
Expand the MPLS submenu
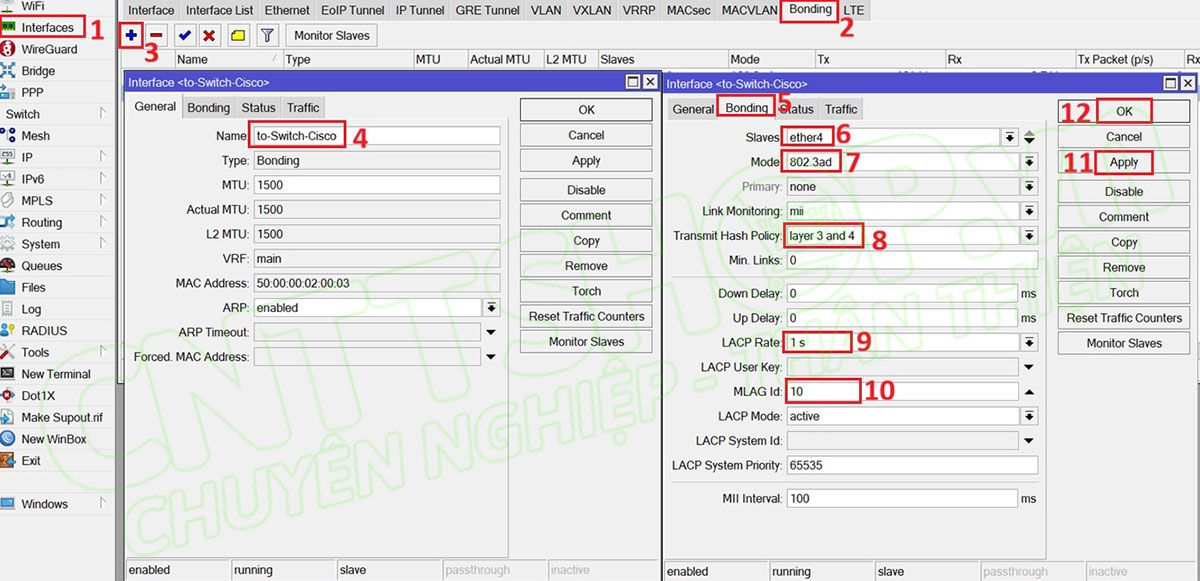[102, 201]
